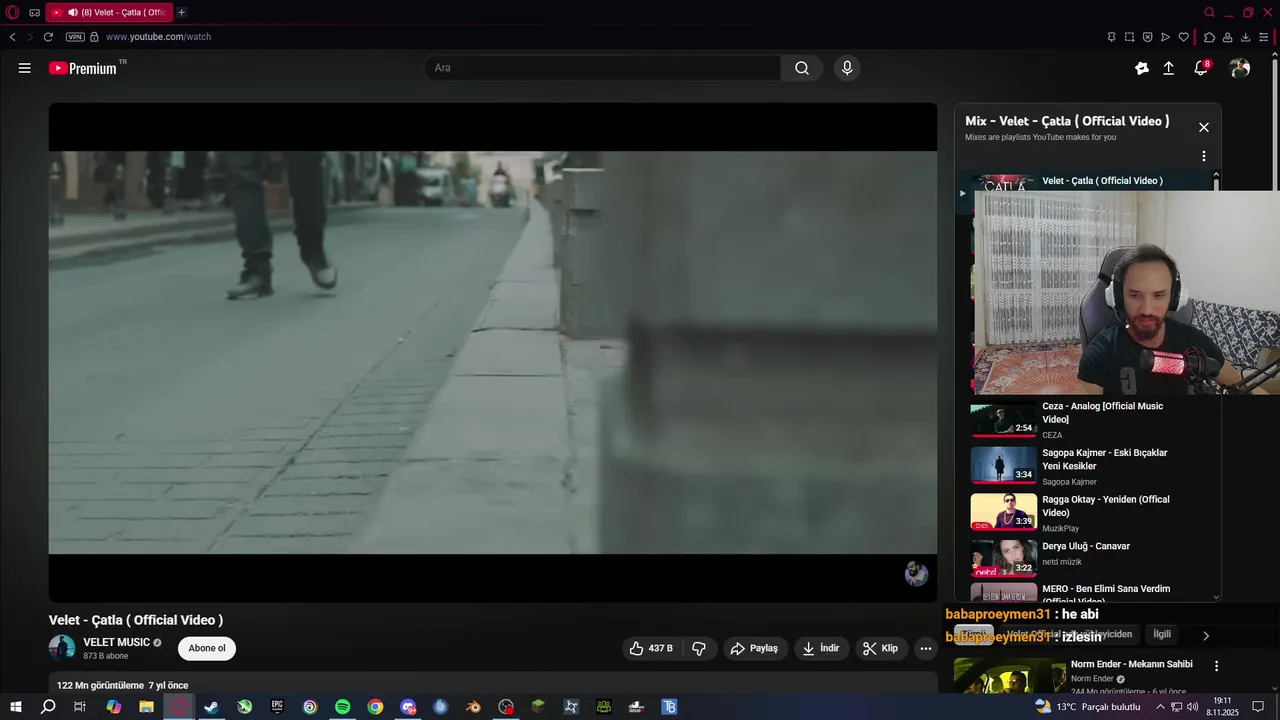The image size is (1280, 720).
Task: Open the weather widget 13°C Parçalı bulutlu
Action: (1087, 707)
